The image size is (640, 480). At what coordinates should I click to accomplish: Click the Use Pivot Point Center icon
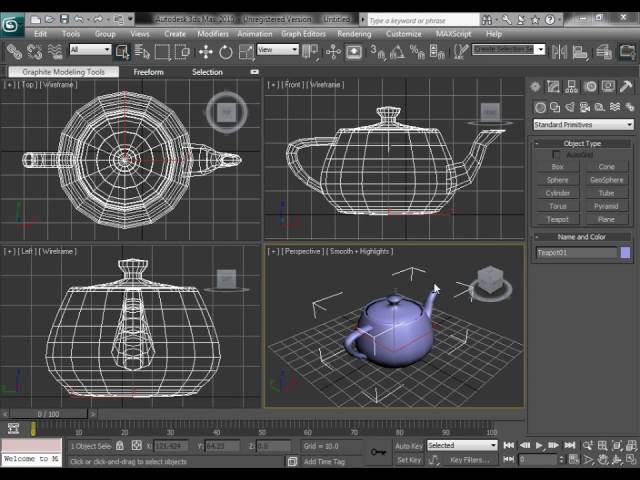click(310, 52)
